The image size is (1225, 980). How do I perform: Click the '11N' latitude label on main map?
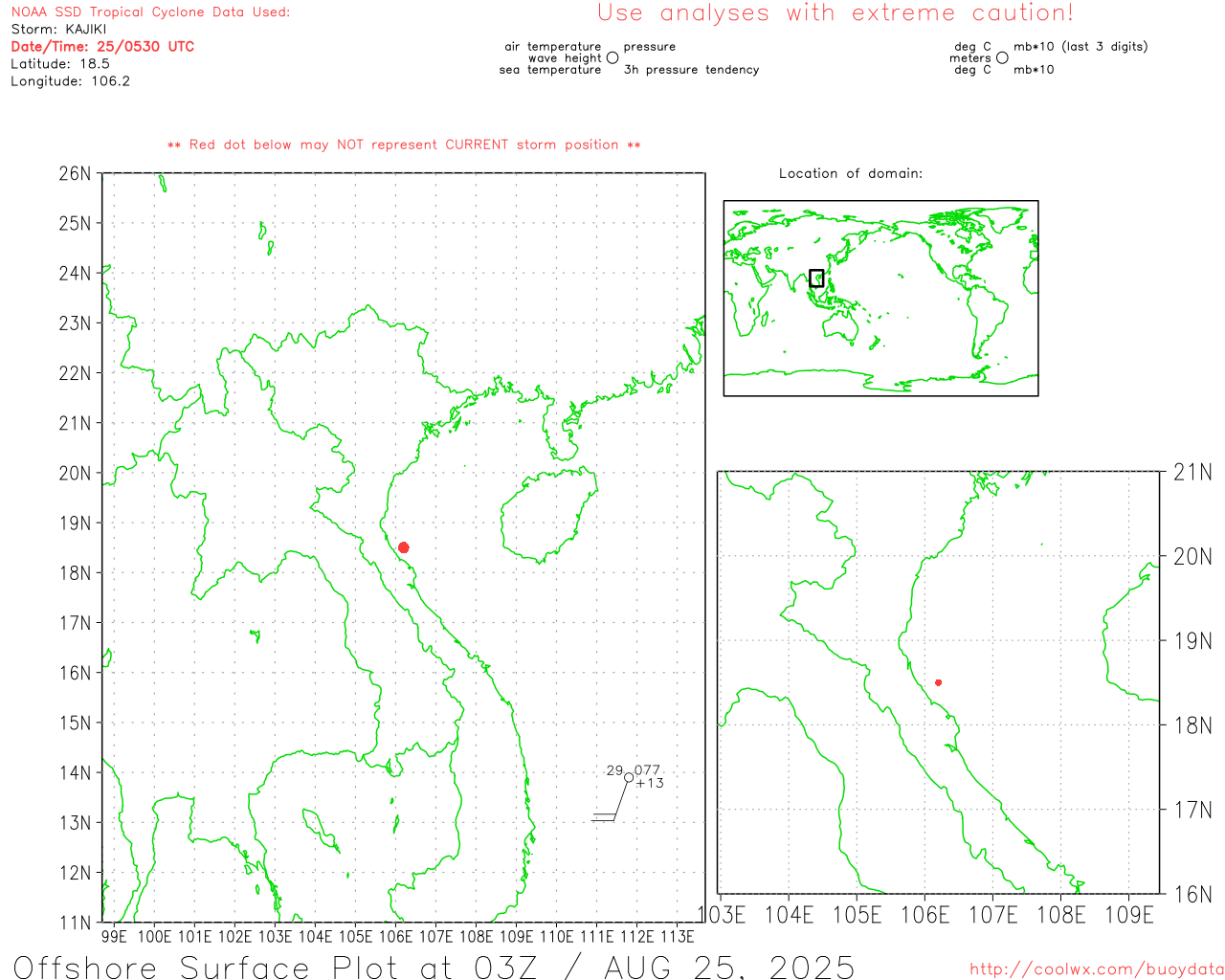(75, 923)
